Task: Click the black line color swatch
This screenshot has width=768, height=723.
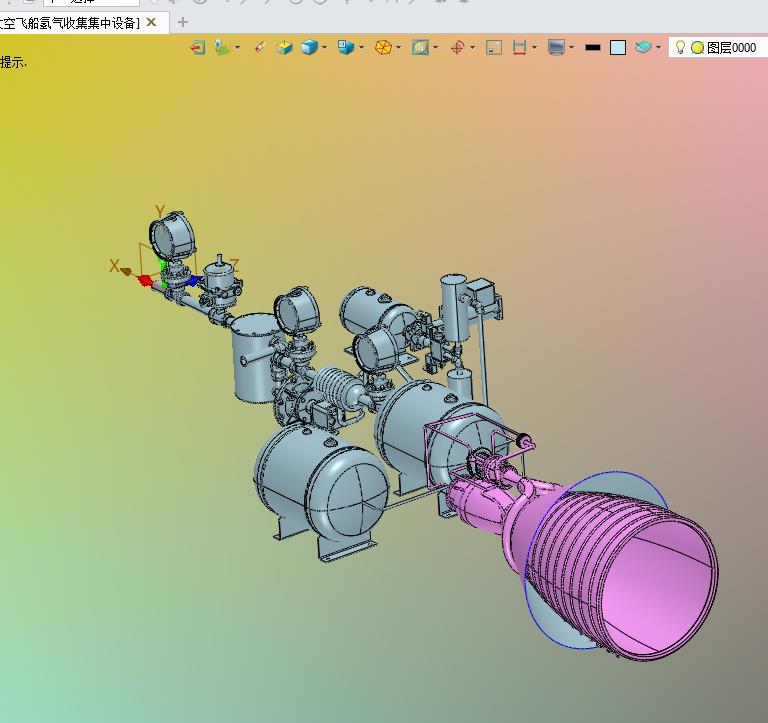Action: (x=593, y=48)
